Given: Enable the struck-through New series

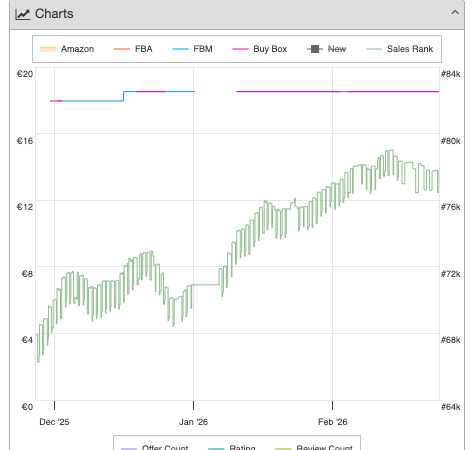Looking at the screenshot, I should (326, 49).
